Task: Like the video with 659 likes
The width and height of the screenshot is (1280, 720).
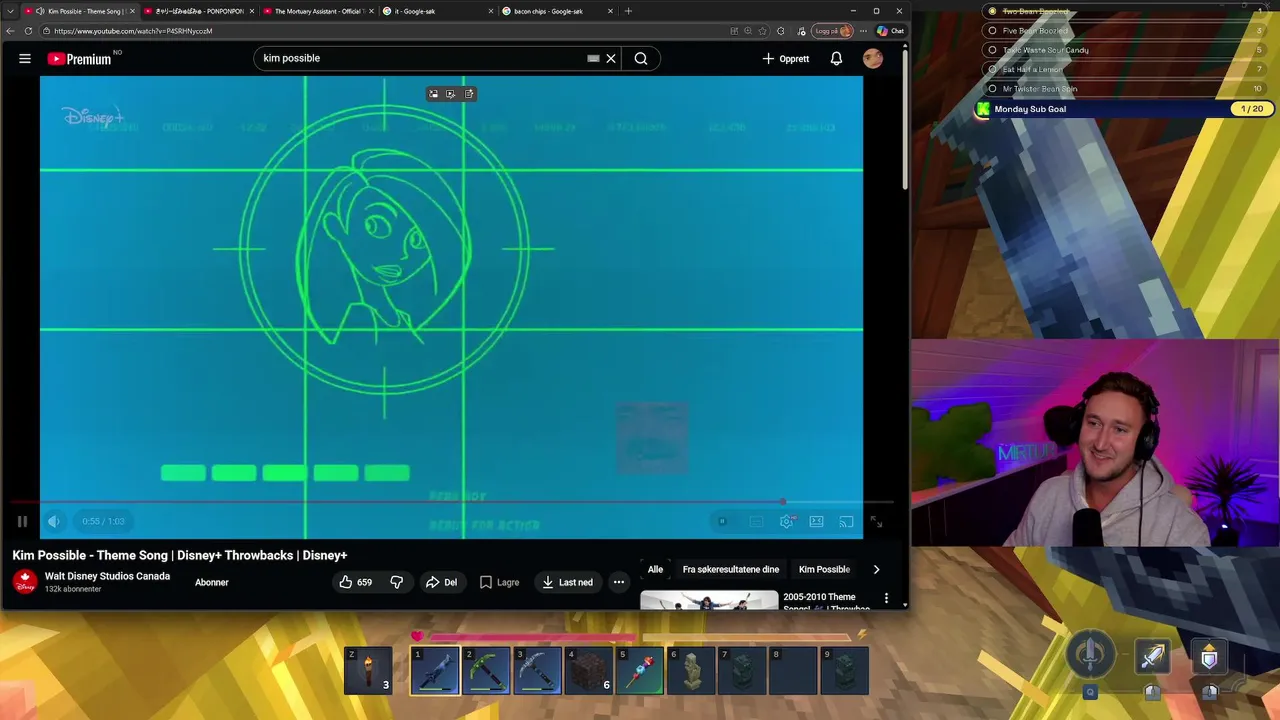Action: click(x=355, y=582)
